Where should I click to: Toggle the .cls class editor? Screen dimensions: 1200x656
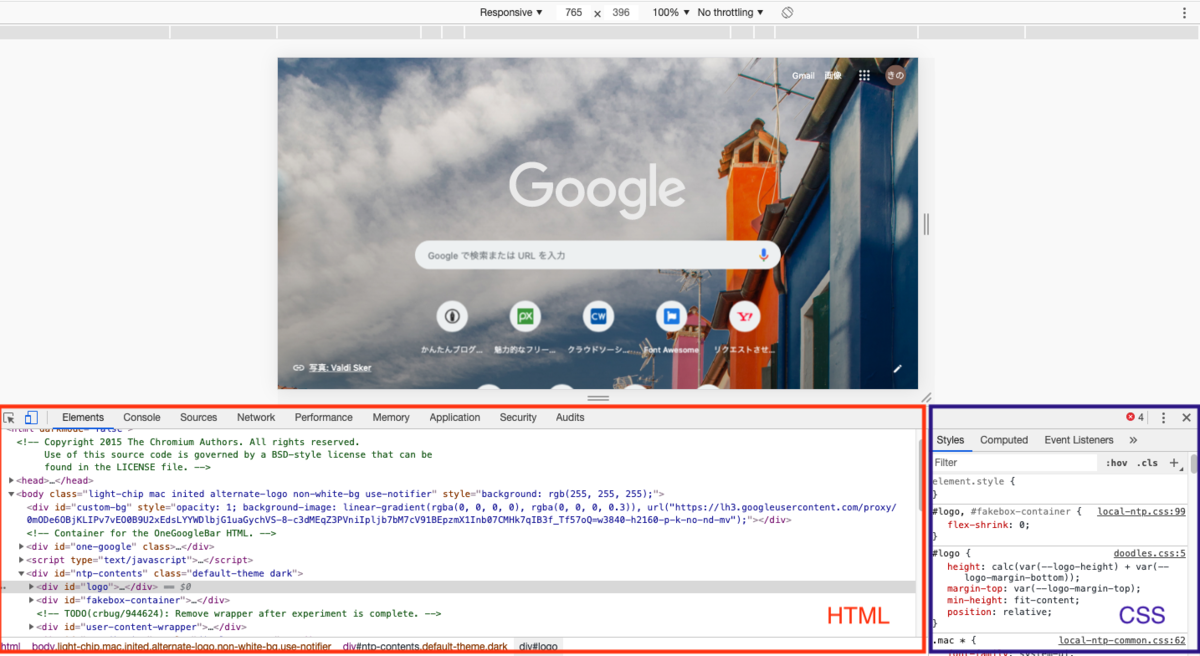click(x=1146, y=462)
